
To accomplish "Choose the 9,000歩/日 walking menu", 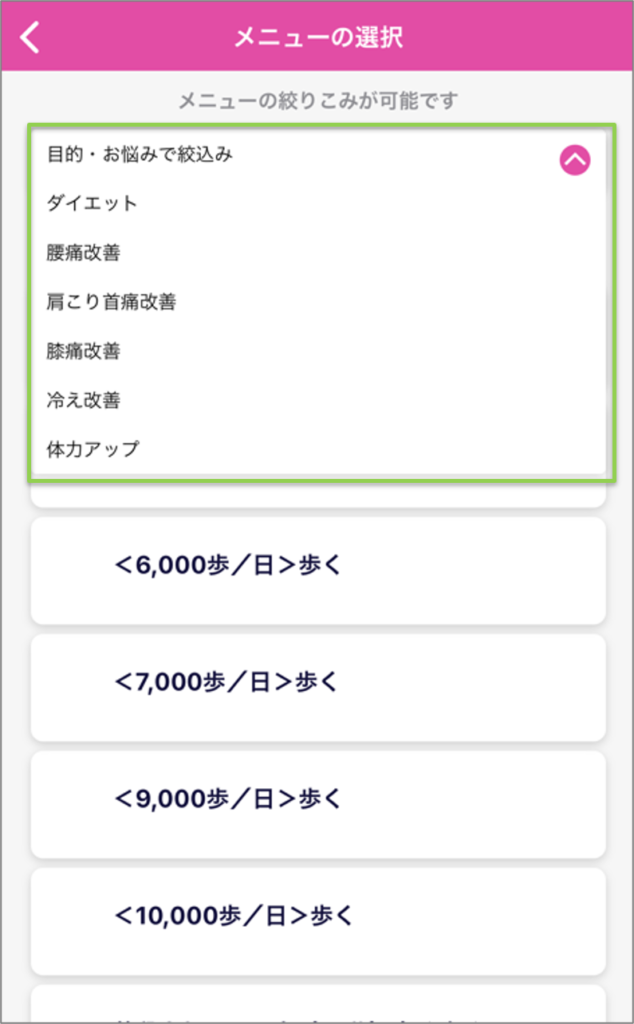I will (318, 804).
